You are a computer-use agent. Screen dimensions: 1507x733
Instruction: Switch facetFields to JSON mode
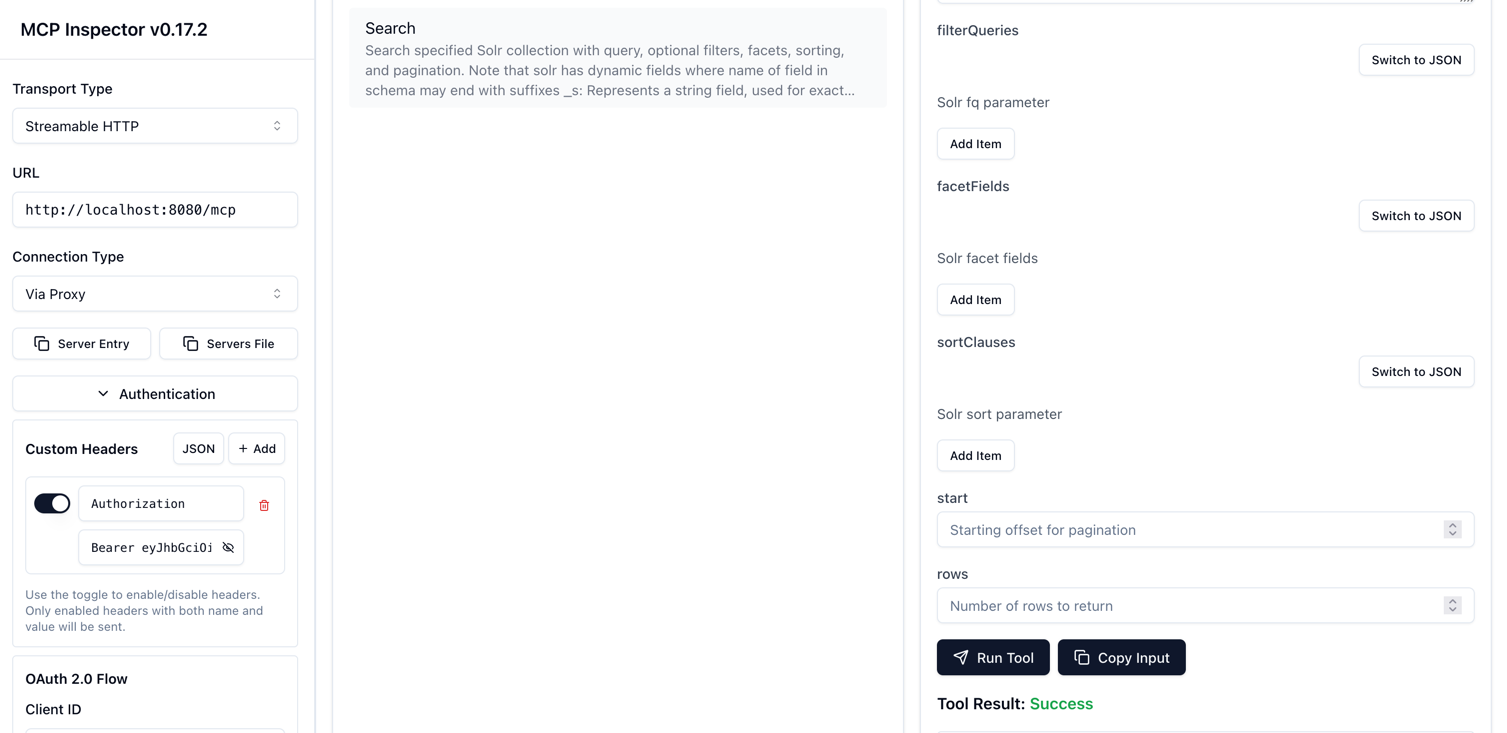click(x=1415, y=215)
